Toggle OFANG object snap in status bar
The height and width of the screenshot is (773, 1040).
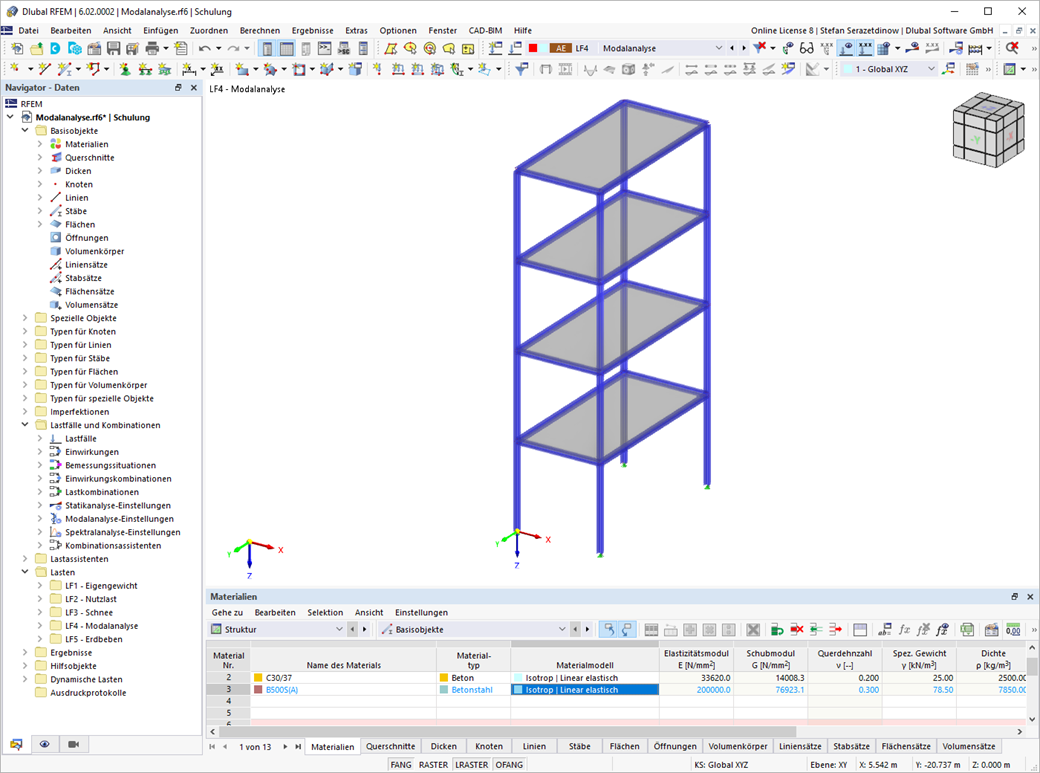pos(508,764)
